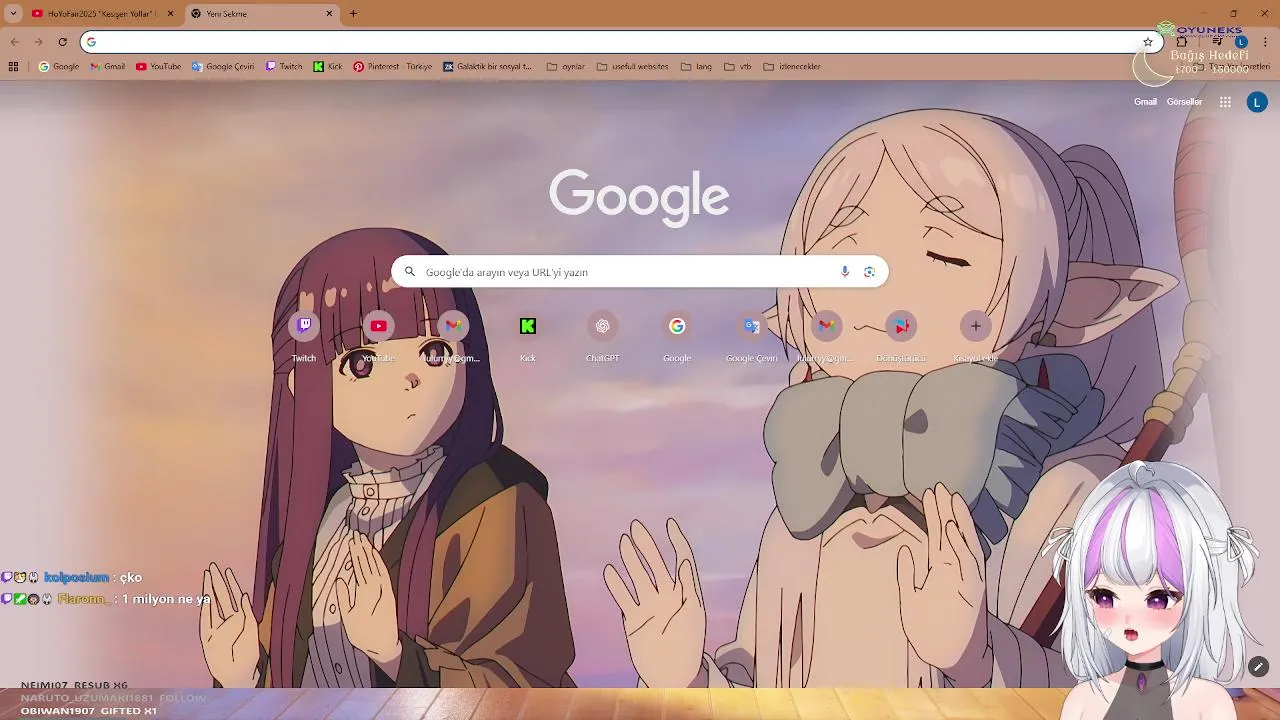Reload the page

(x=62, y=42)
